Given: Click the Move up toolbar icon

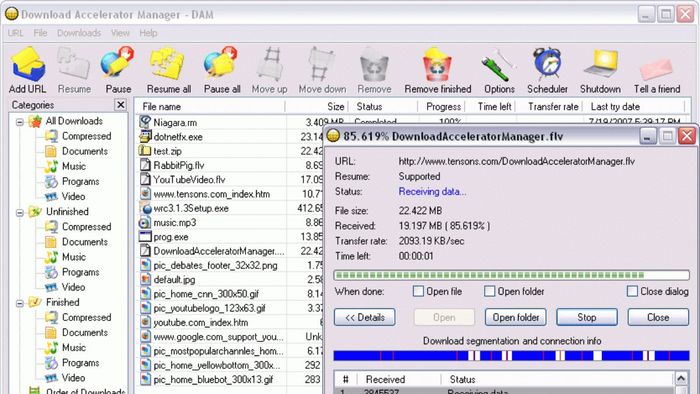Looking at the screenshot, I should pyautogui.click(x=270, y=65).
